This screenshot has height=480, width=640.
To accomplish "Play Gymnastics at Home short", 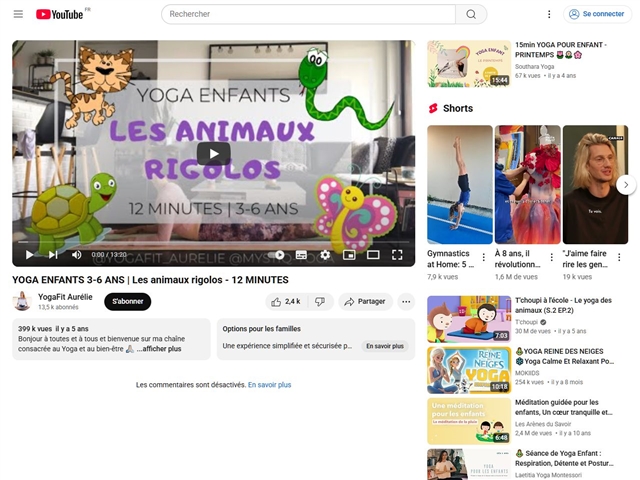I will pyautogui.click(x=460, y=184).
